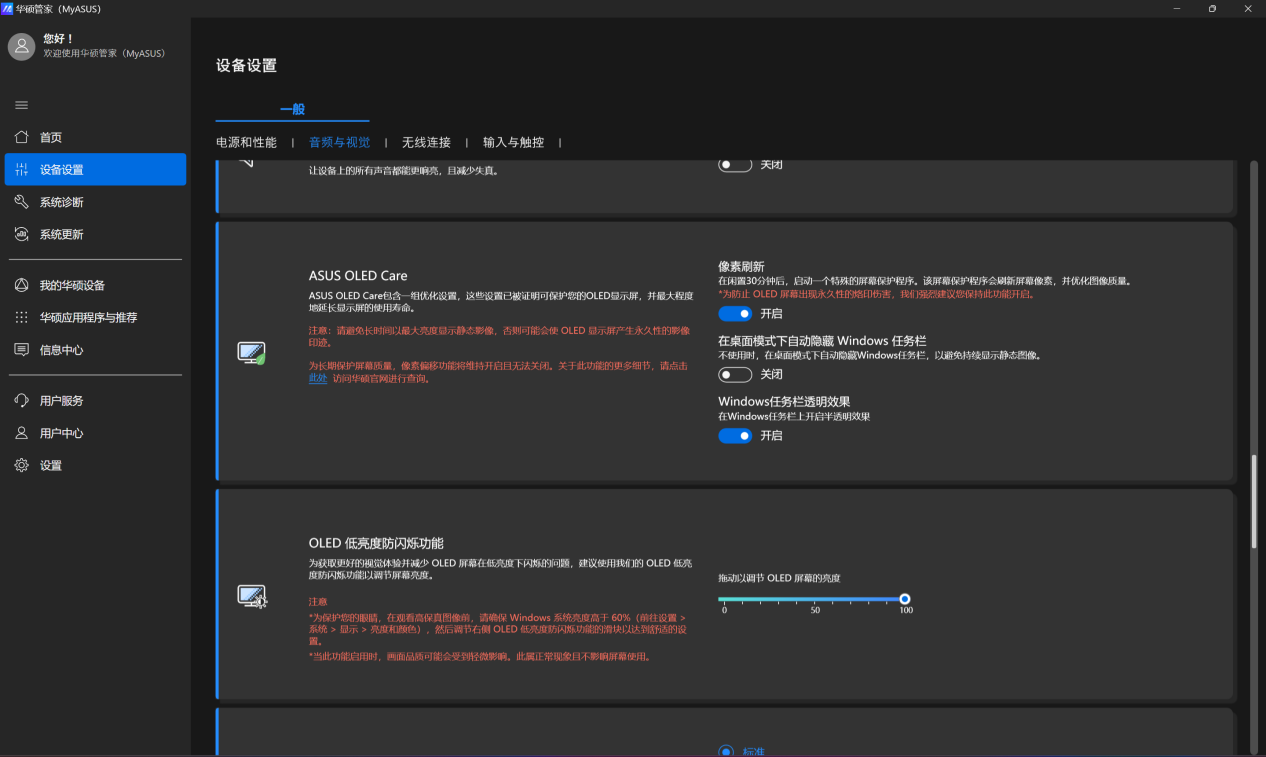The image size is (1266, 757).
Task: Click the 50 mark on OLED slider
Action: click(815, 609)
